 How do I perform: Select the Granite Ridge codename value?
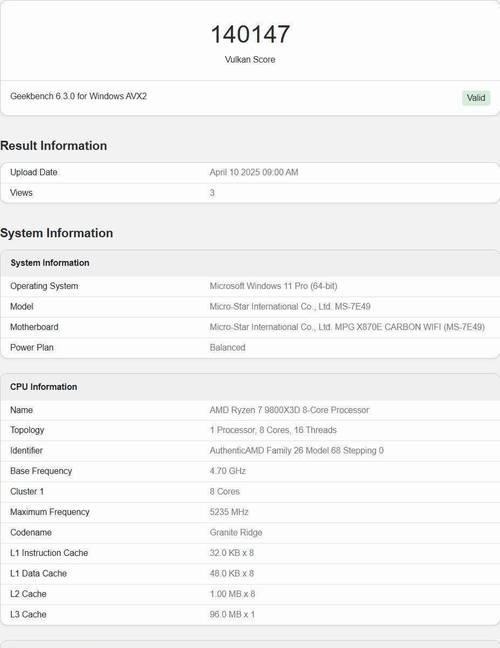coord(236,532)
